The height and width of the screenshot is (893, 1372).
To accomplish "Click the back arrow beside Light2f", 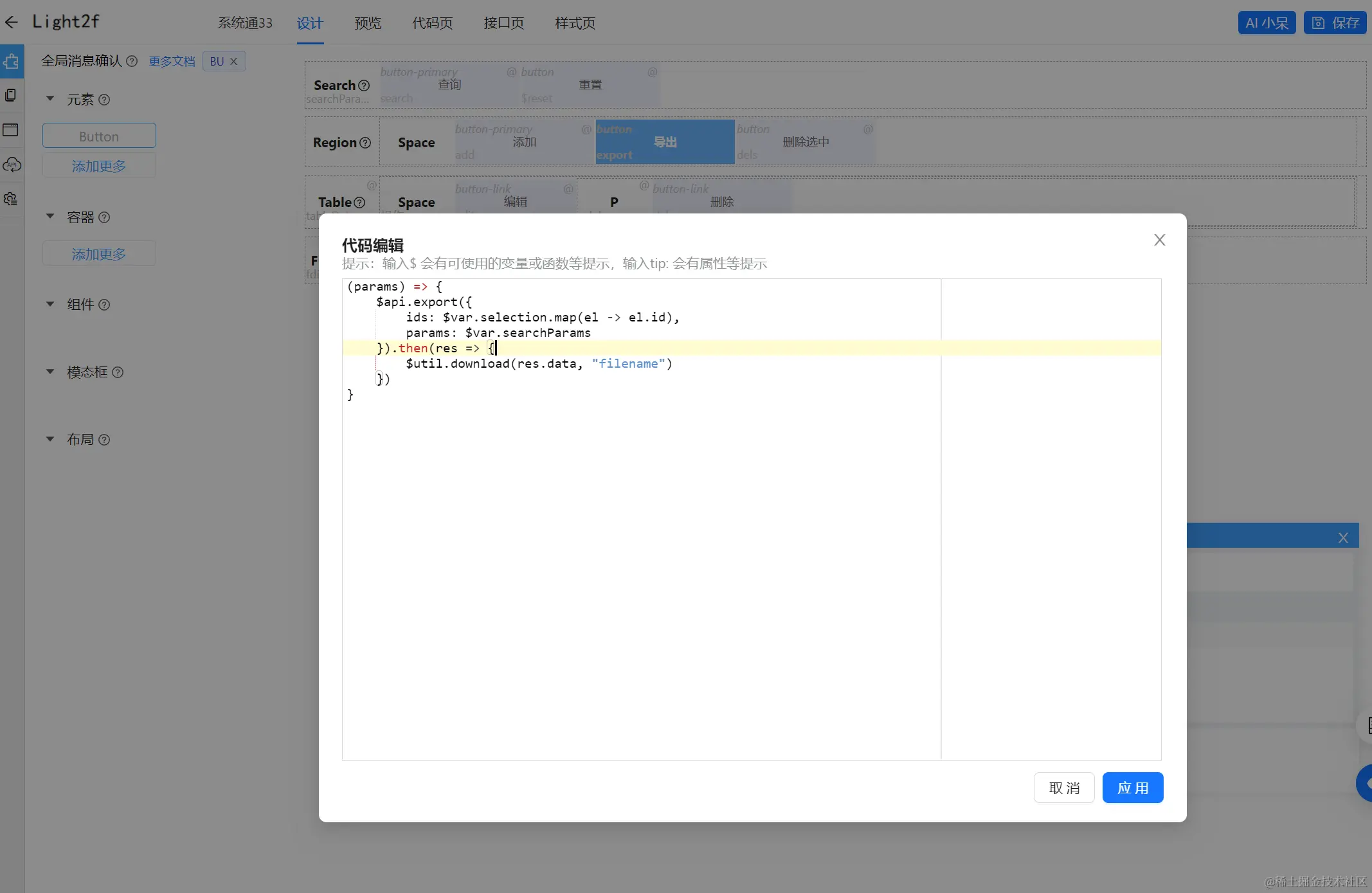I will coord(11,23).
